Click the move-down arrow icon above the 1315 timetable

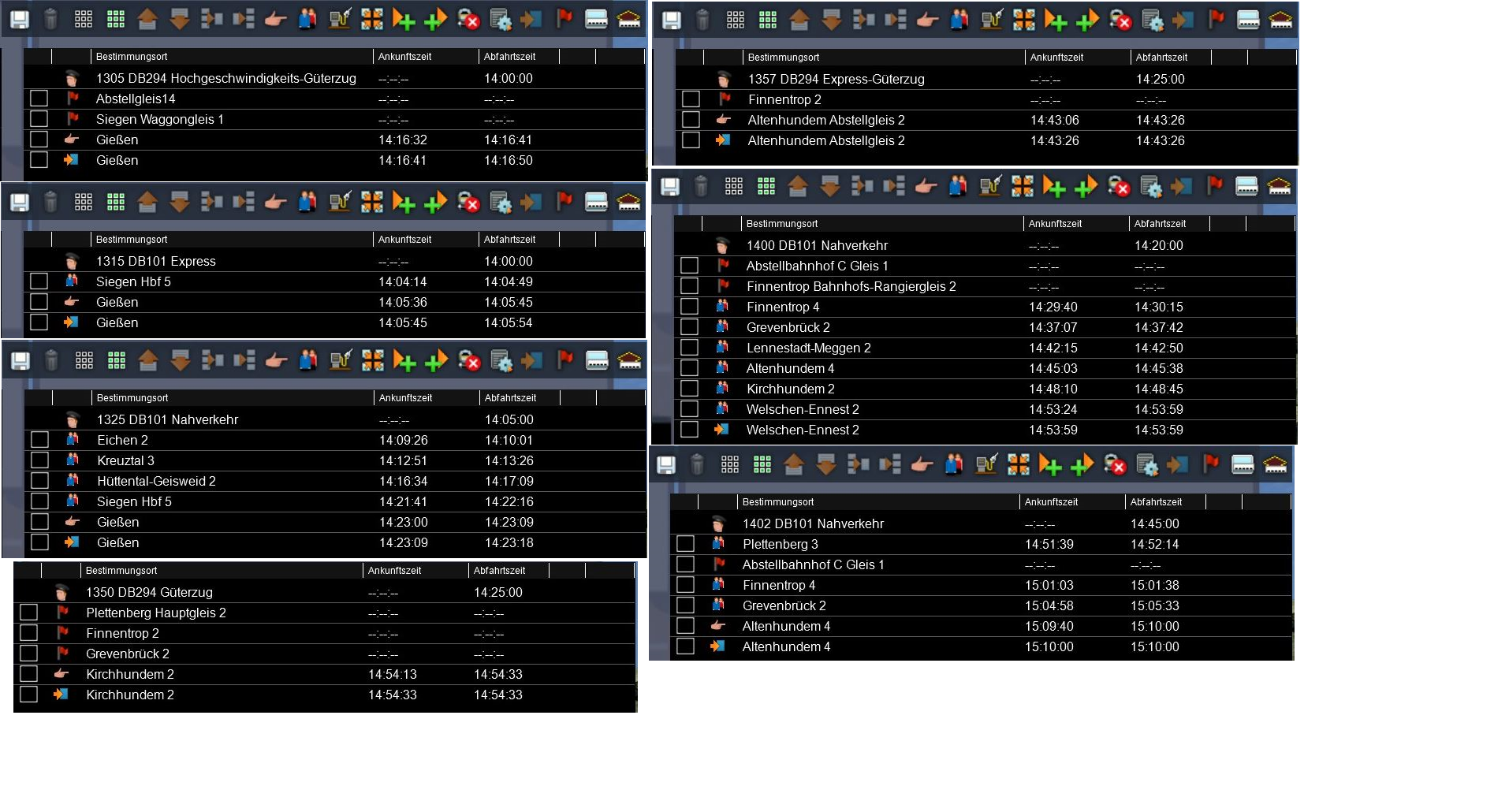pos(180,203)
